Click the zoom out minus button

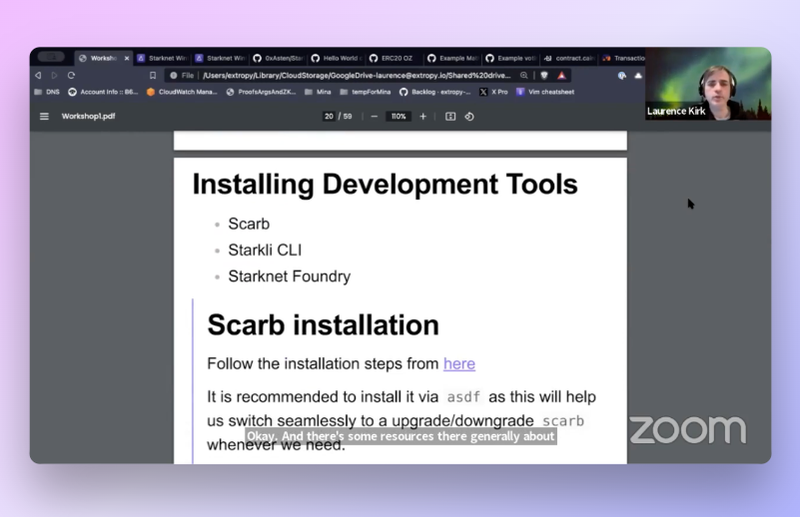tap(374, 116)
